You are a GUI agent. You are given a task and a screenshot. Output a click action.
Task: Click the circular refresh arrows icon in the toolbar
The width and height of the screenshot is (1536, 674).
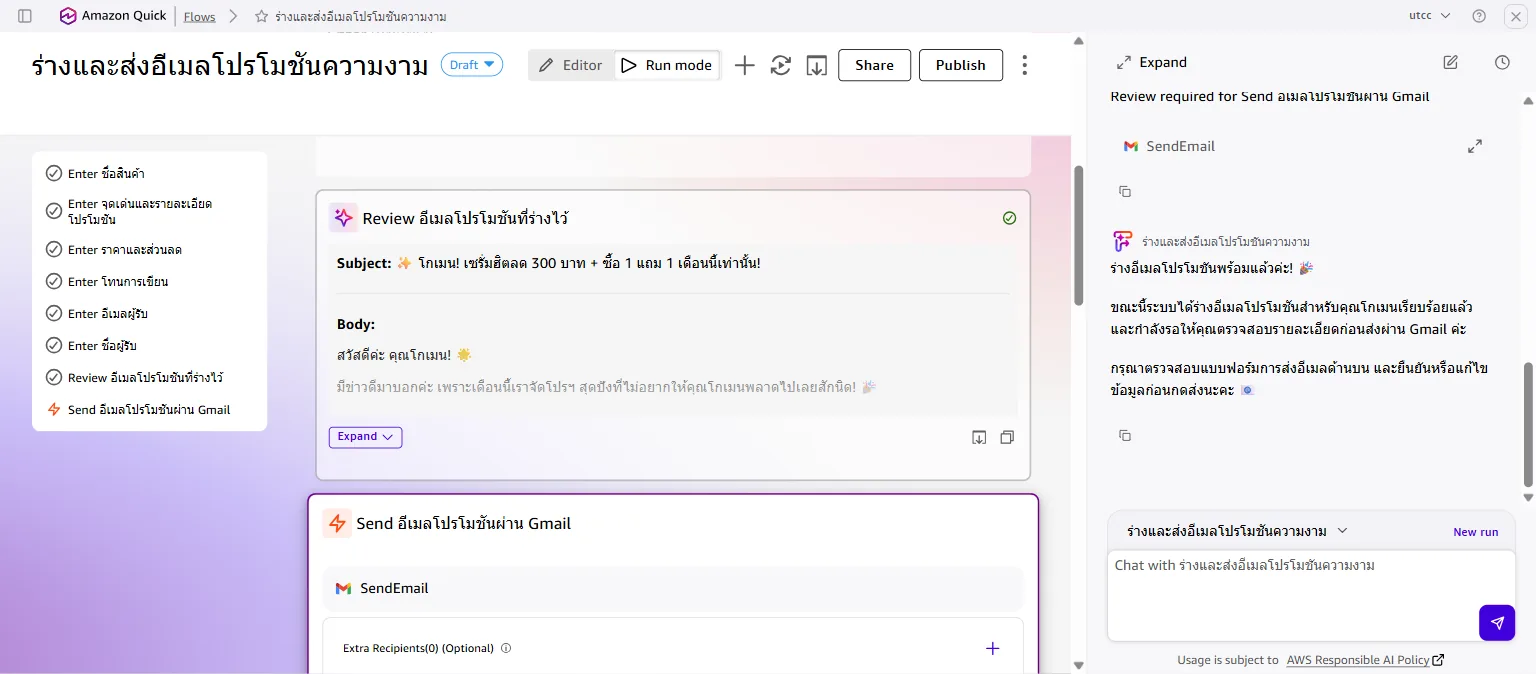[781, 65]
